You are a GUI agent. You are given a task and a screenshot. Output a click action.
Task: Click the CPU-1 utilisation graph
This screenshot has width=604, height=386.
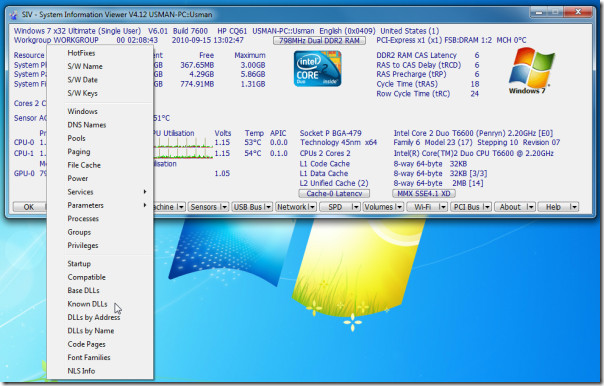[x=183, y=154]
